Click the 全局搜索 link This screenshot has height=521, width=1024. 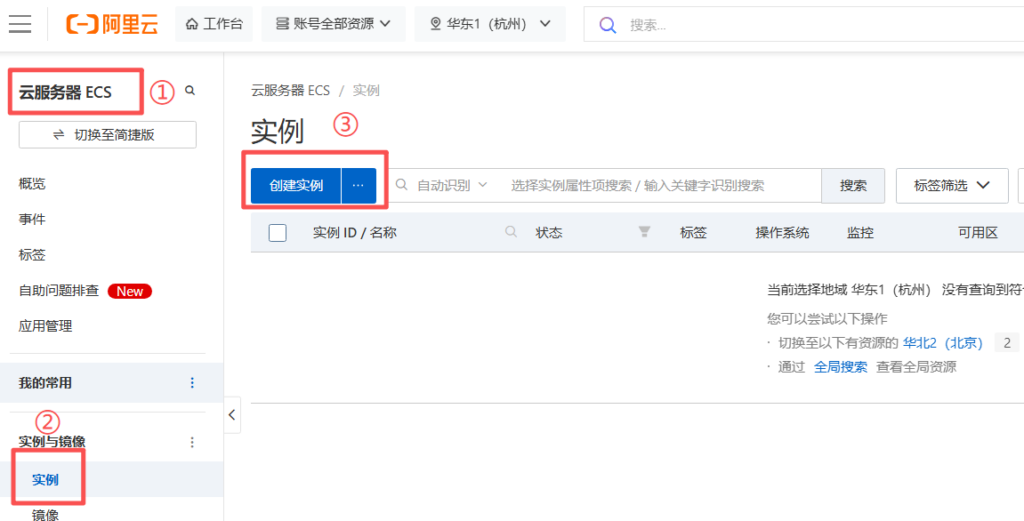pos(840,367)
